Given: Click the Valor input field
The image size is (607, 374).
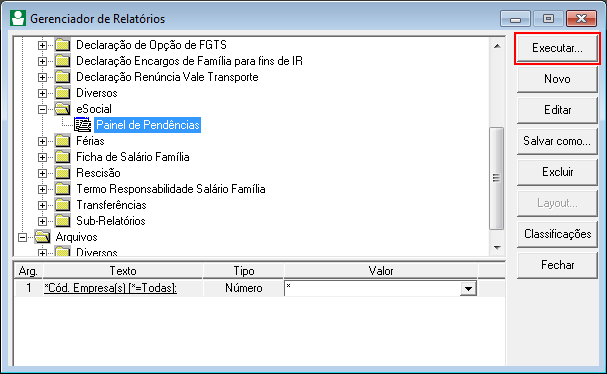Looking at the screenshot, I should 372,288.
